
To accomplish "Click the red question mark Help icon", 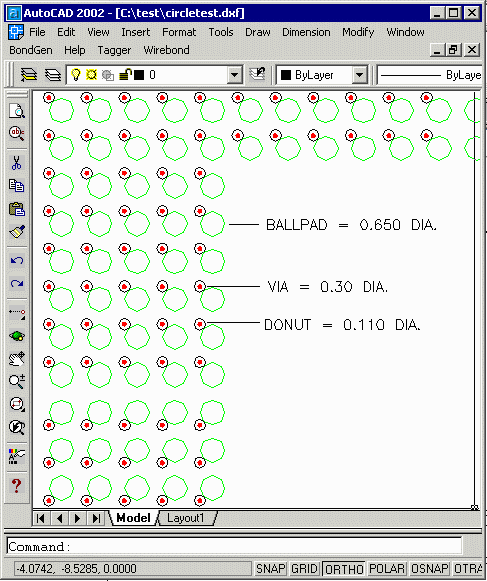I will point(17,485).
